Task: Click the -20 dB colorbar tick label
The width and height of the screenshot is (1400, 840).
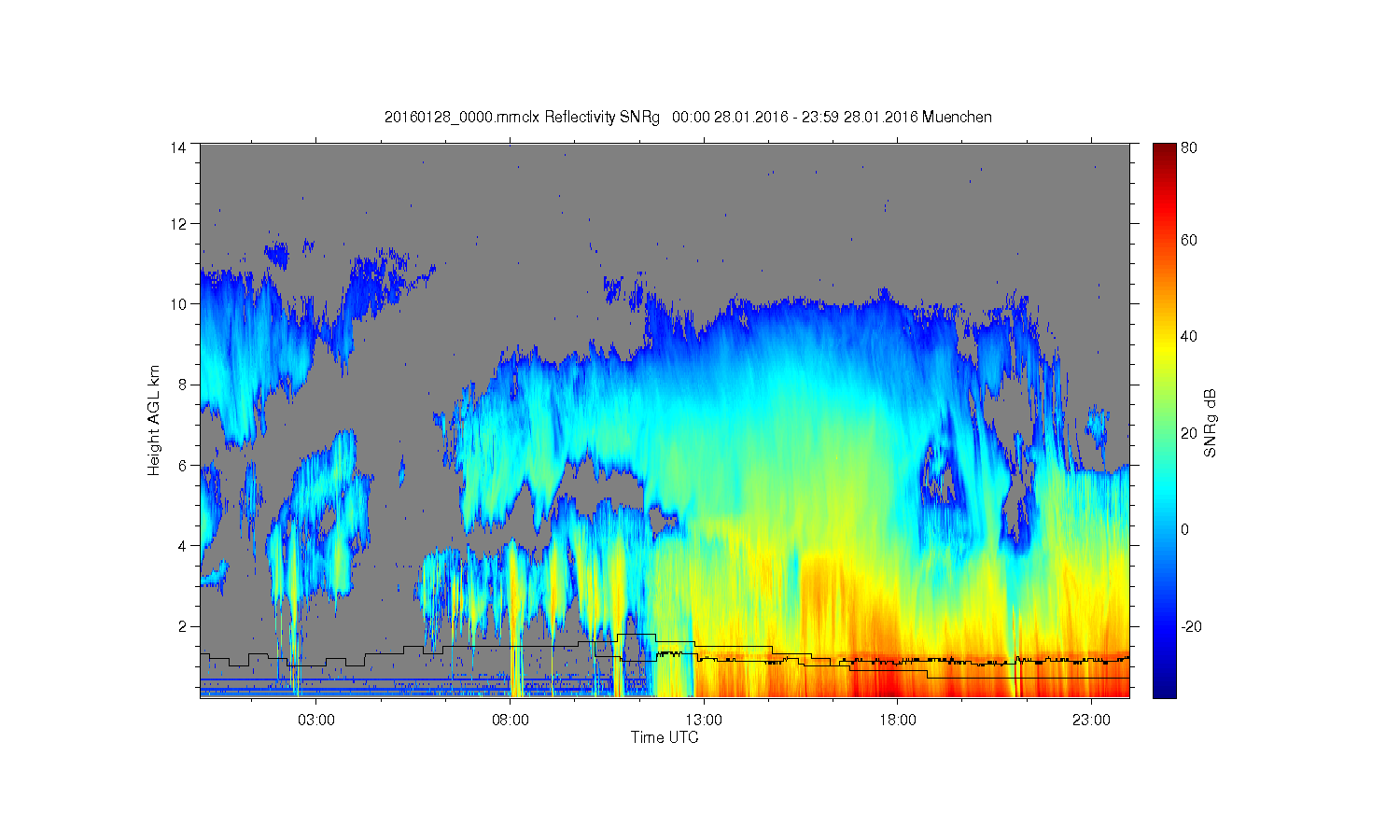Action: click(x=1191, y=626)
